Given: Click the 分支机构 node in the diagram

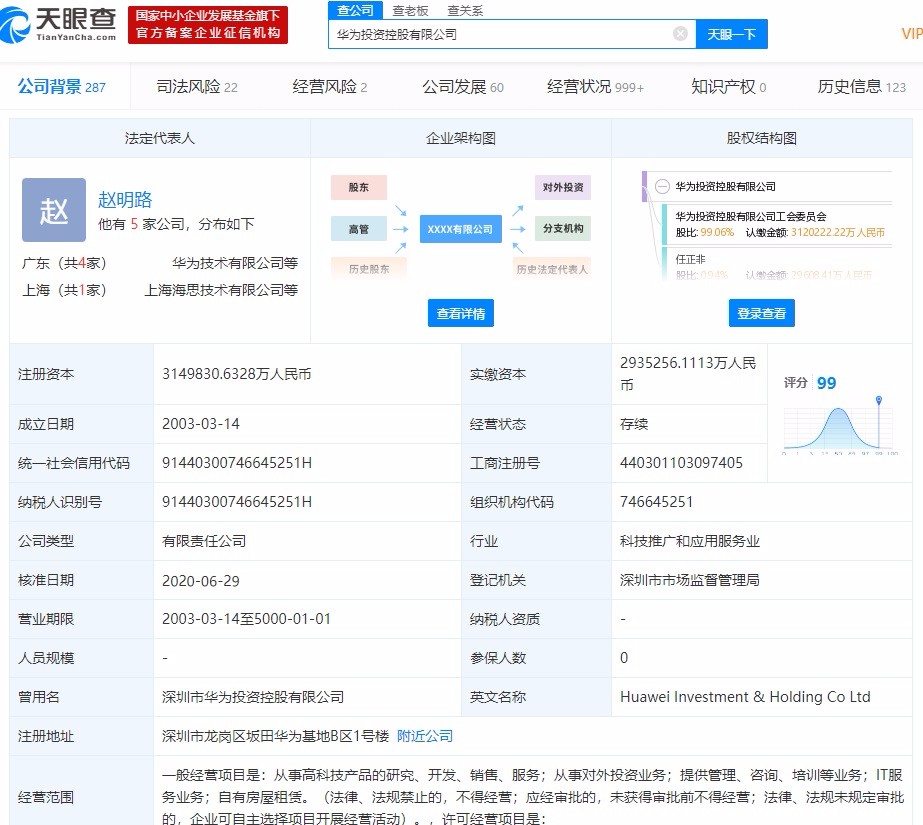Looking at the screenshot, I should [x=563, y=228].
